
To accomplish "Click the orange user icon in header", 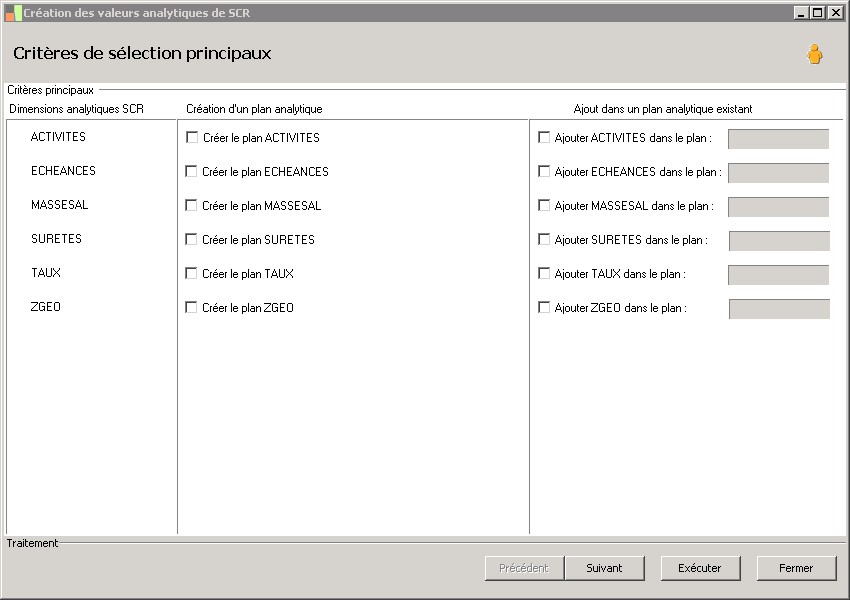I will [x=815, y=55].
